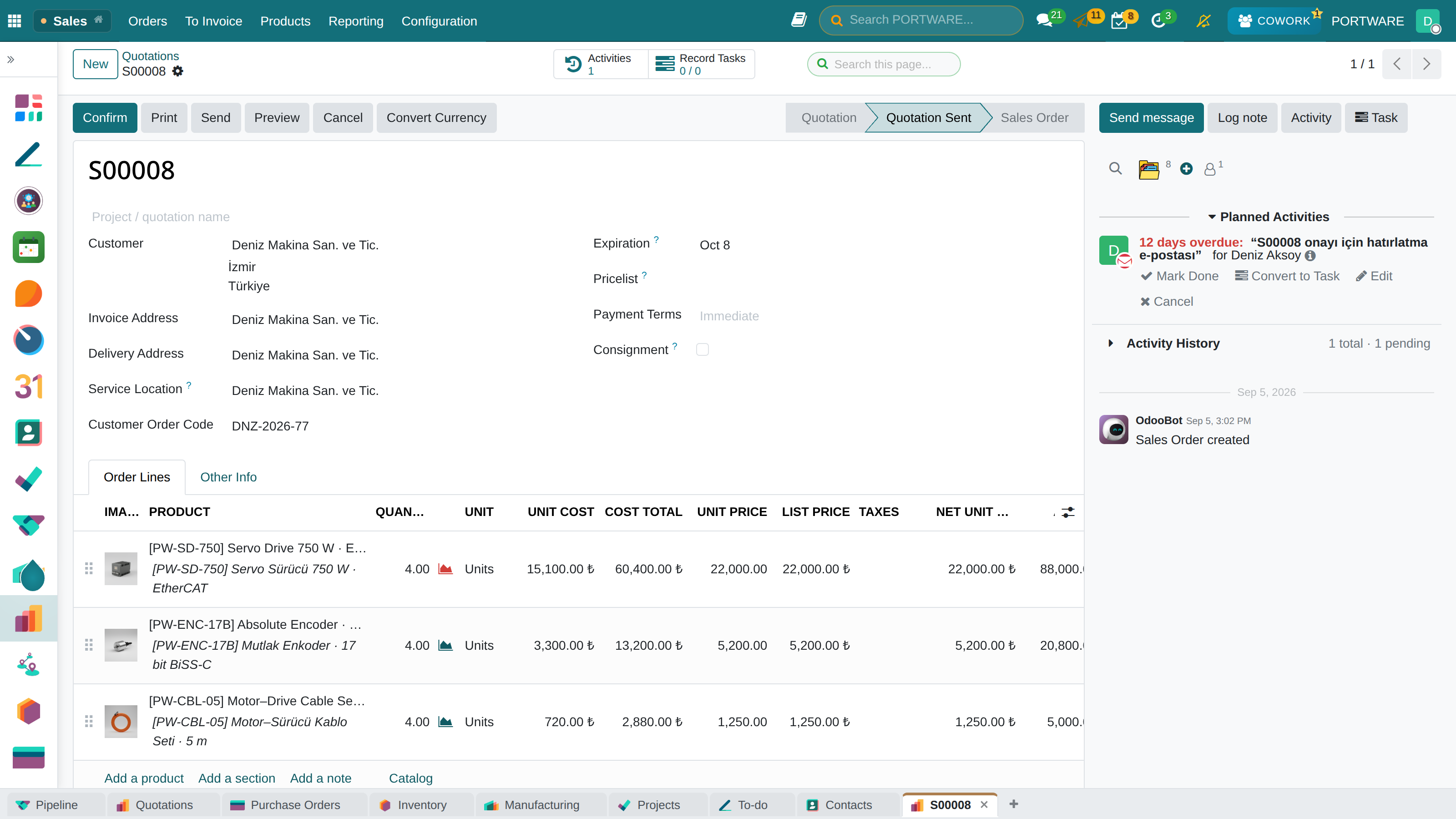The image size is (1456, 819).
Task: Open the apps grid menu icon
Action: [x=15, y=21]
